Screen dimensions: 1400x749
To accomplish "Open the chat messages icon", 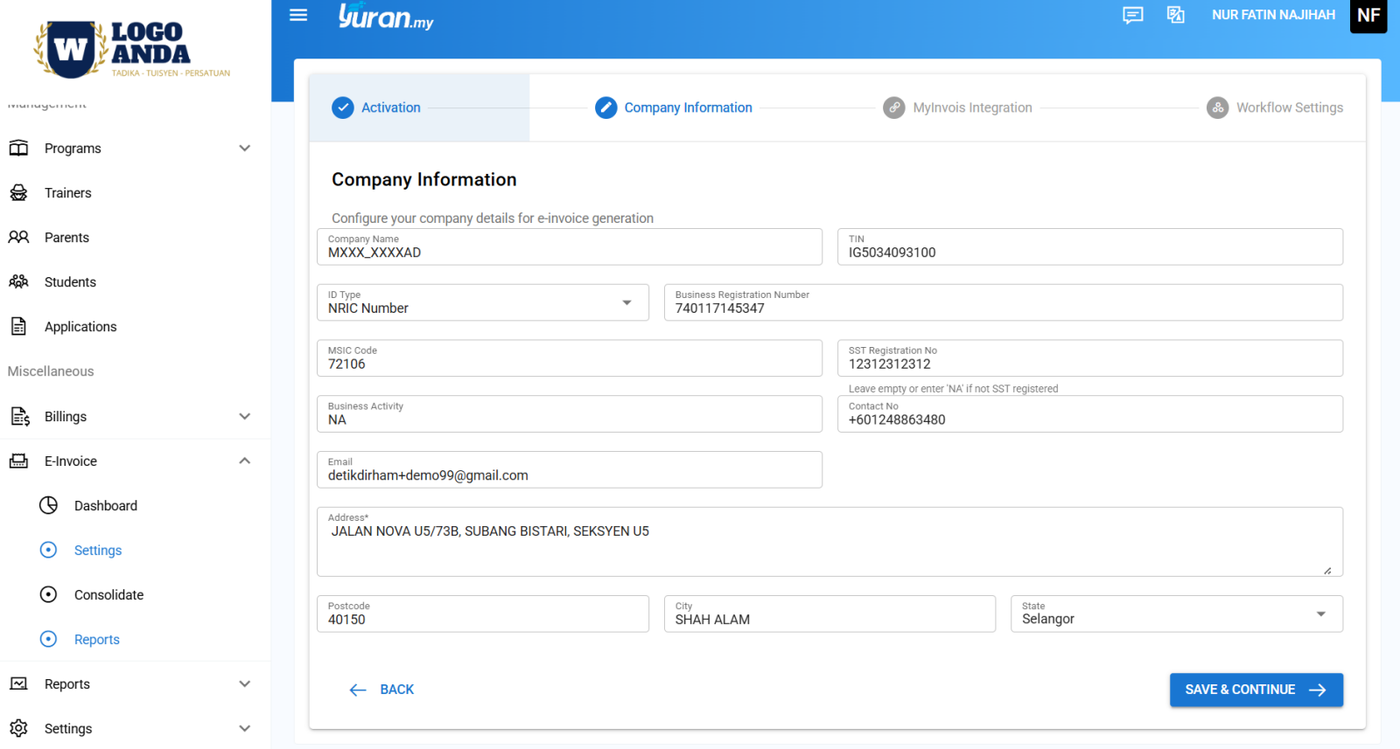I will (x=1132, y=15).
